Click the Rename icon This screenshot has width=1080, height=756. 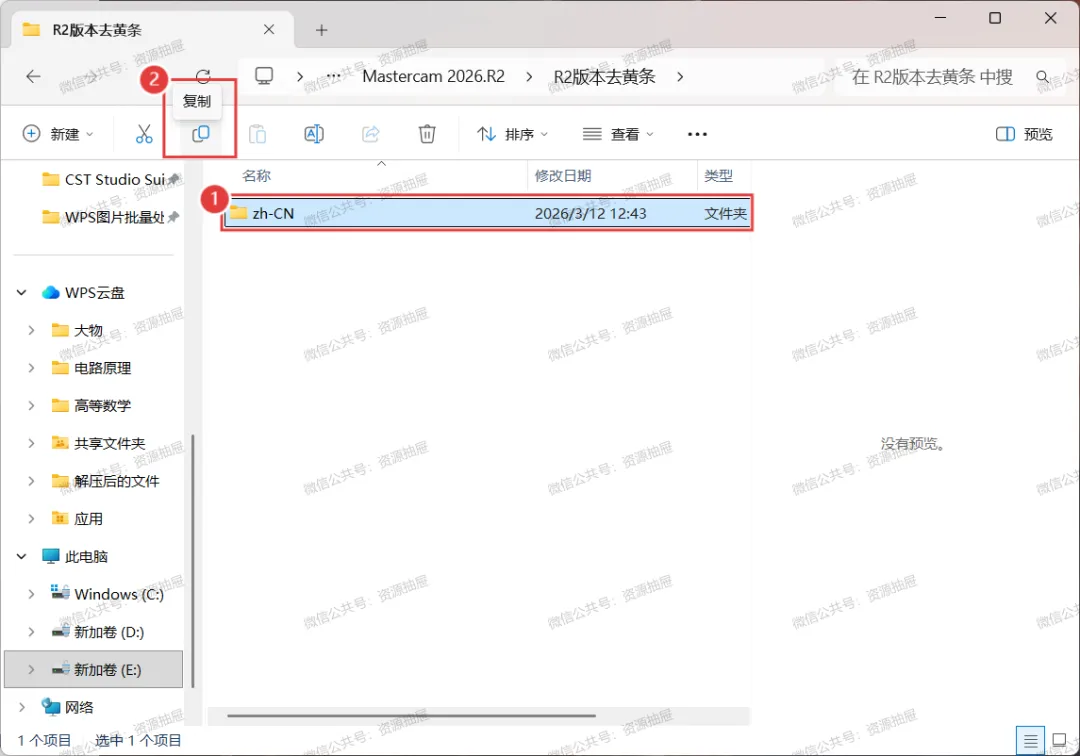[x=314, y=134]
